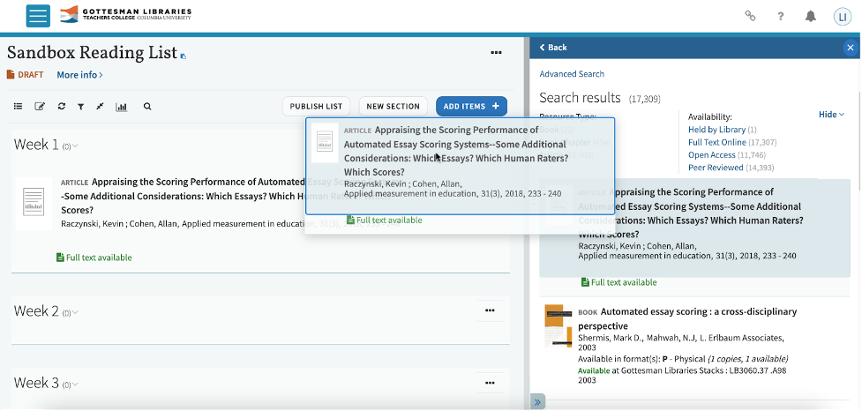The width and height of the screenshot is (862, 412).
Task: Expand Week 3 section chevron
Action: [x=75, y=384]
